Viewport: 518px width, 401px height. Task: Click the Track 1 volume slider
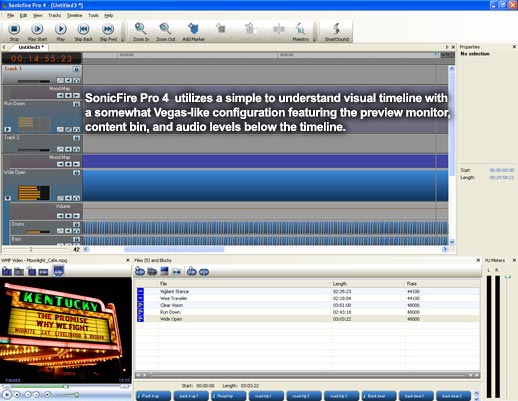[34, 81]
